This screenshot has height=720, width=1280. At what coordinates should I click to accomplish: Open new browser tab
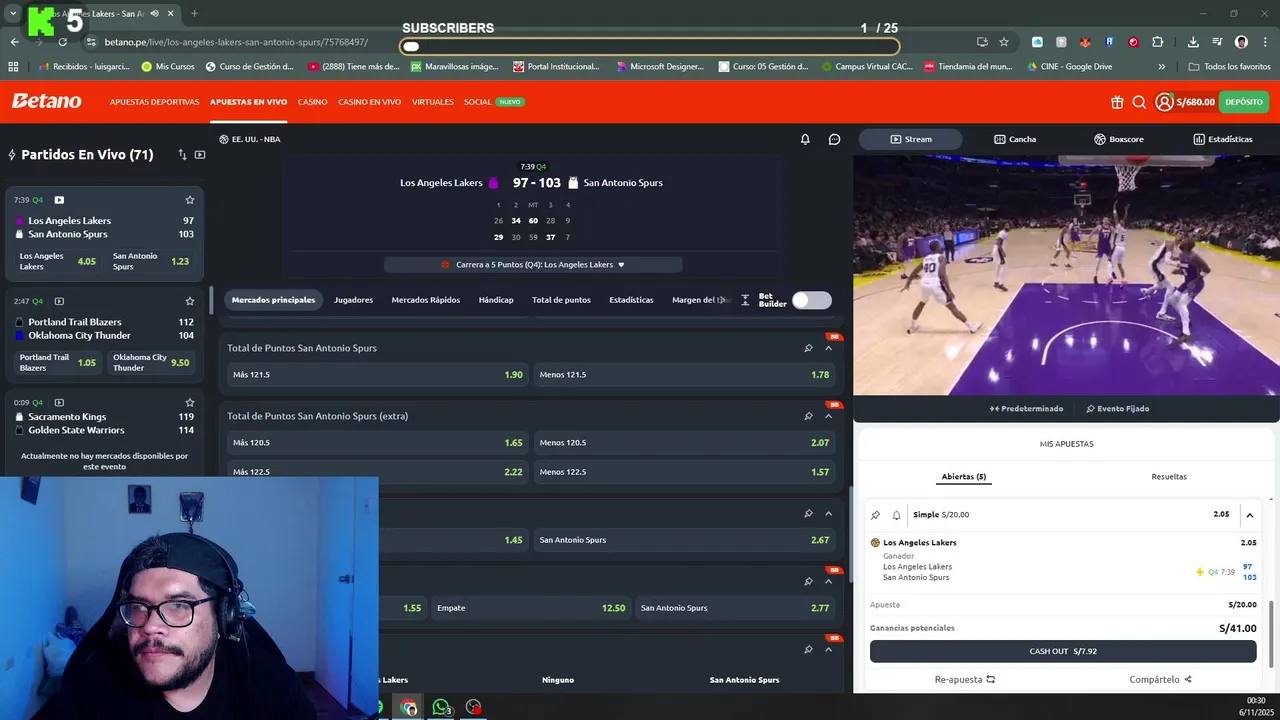tap(194, 13)
